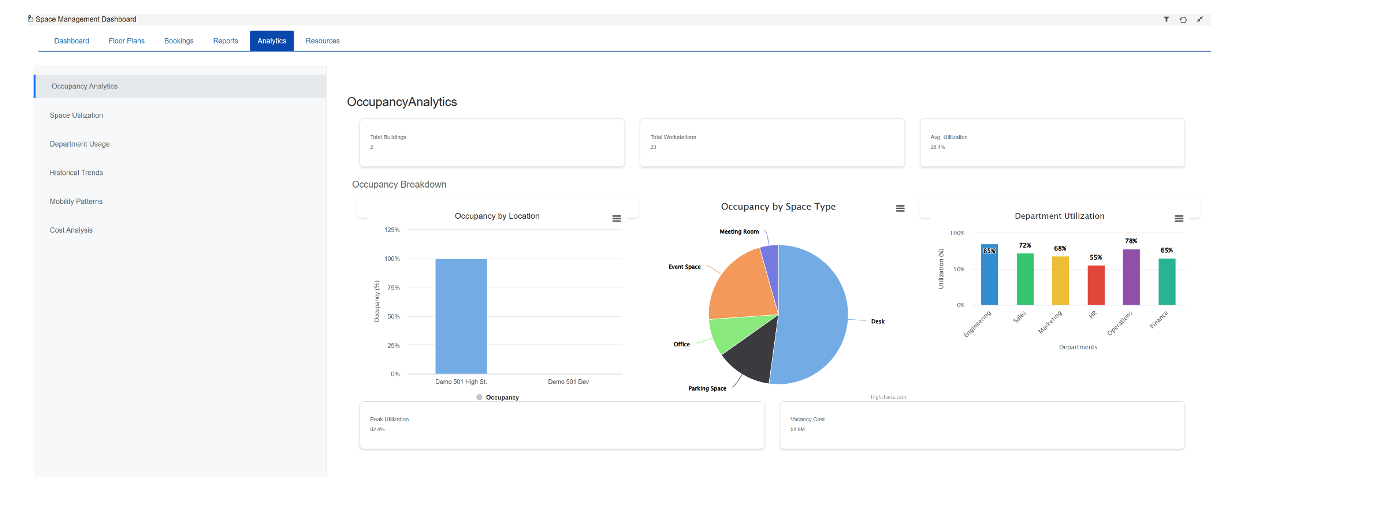Select Space Utilization in the sidebar
The height and width of the screenshot is (516, 1398).
(x=77, y=115)
